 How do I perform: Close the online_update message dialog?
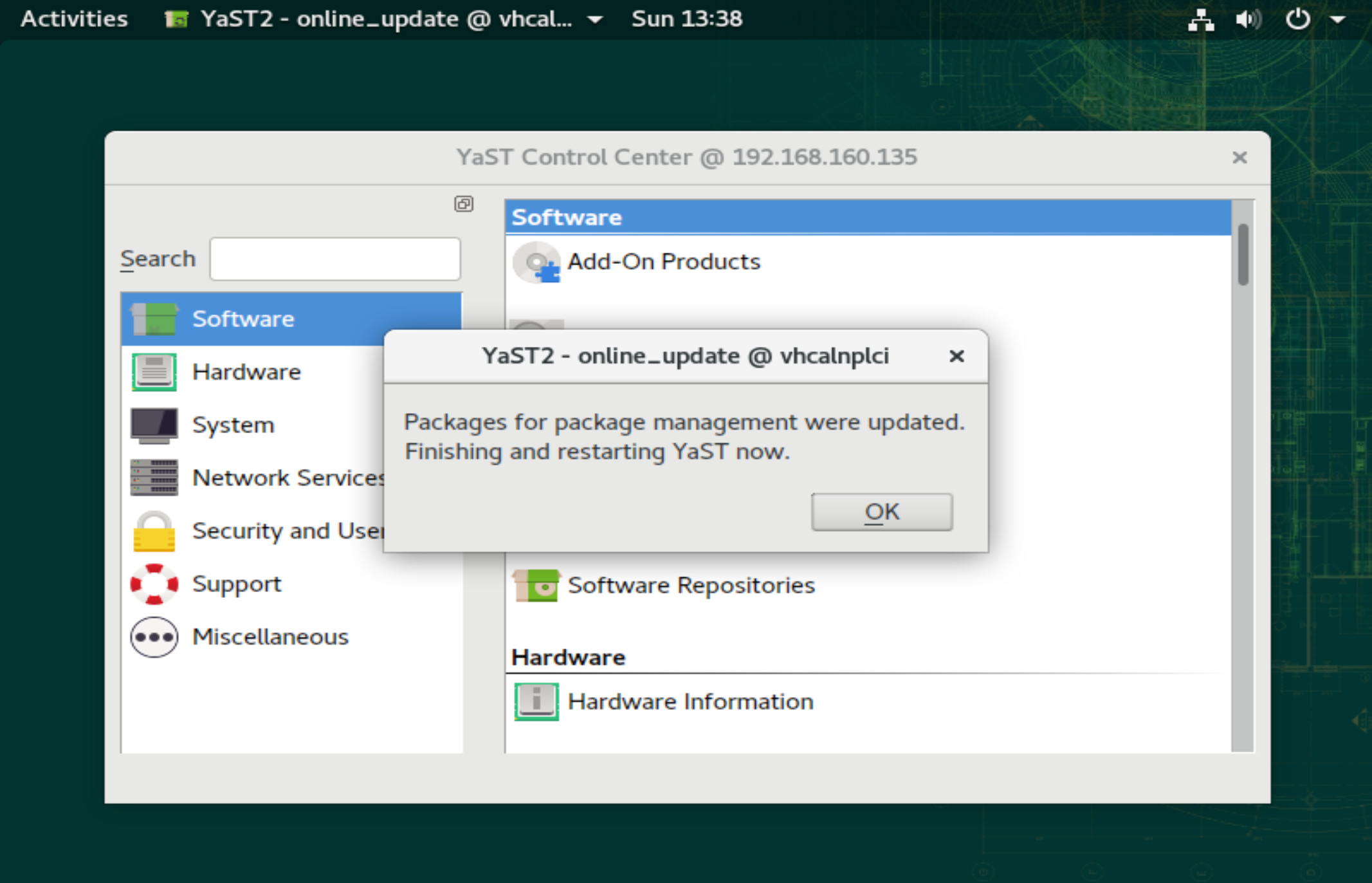coord(956,356)
